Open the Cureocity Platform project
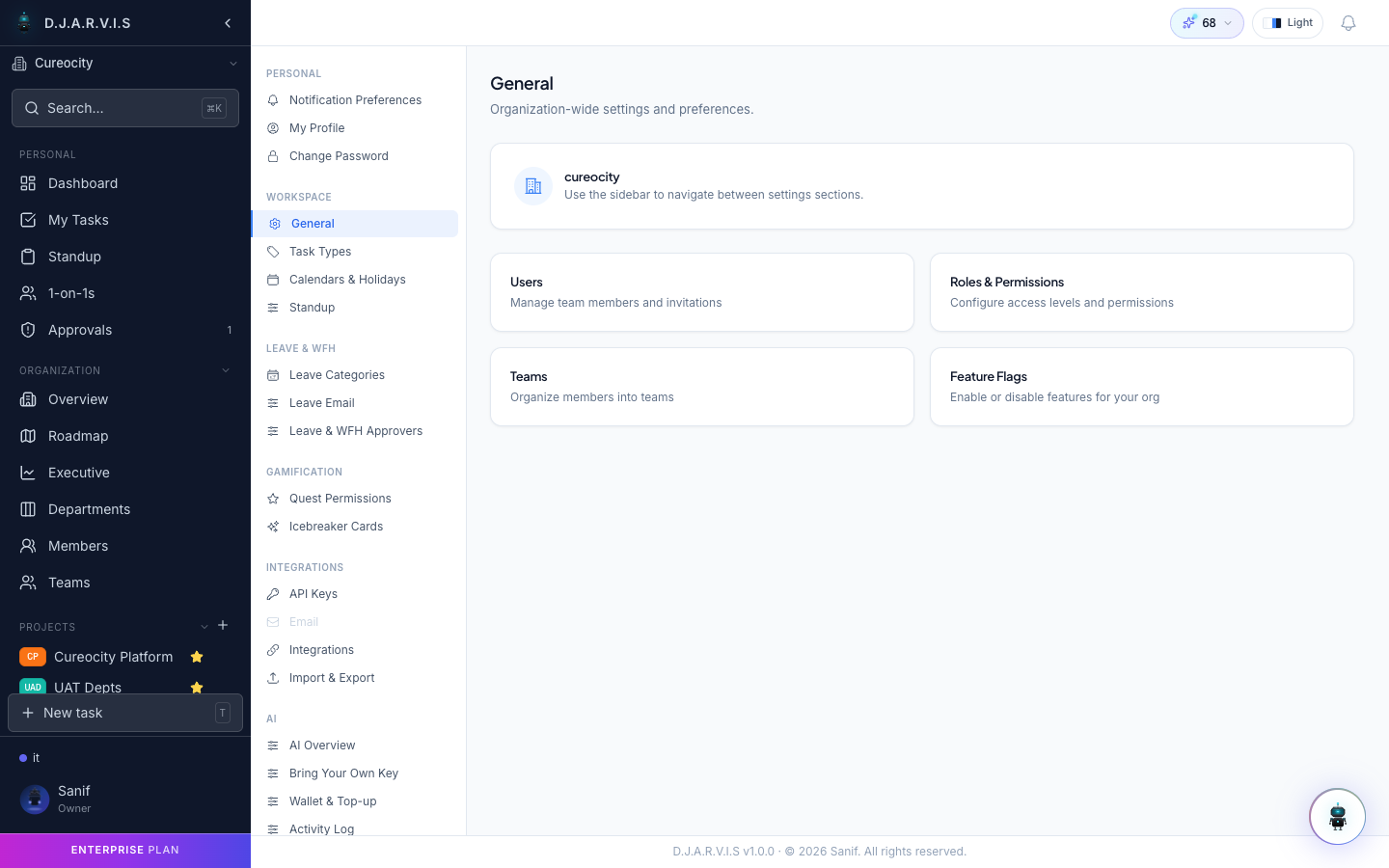This screenshot has height=868, width=1389. (x=114, y=657)
